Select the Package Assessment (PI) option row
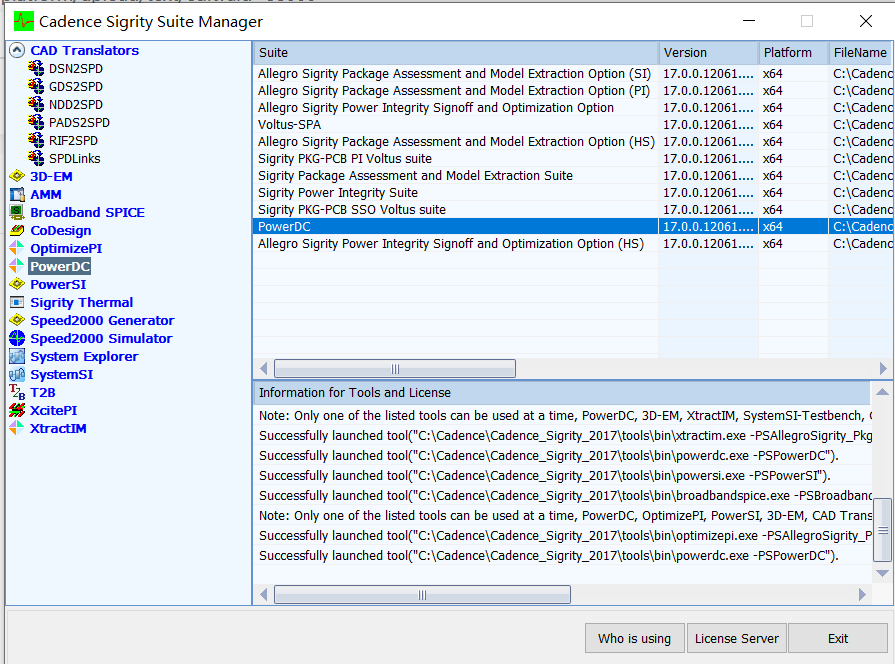This screenshot has height=664, width=895. pyautogui.click(x=574, y=91)
